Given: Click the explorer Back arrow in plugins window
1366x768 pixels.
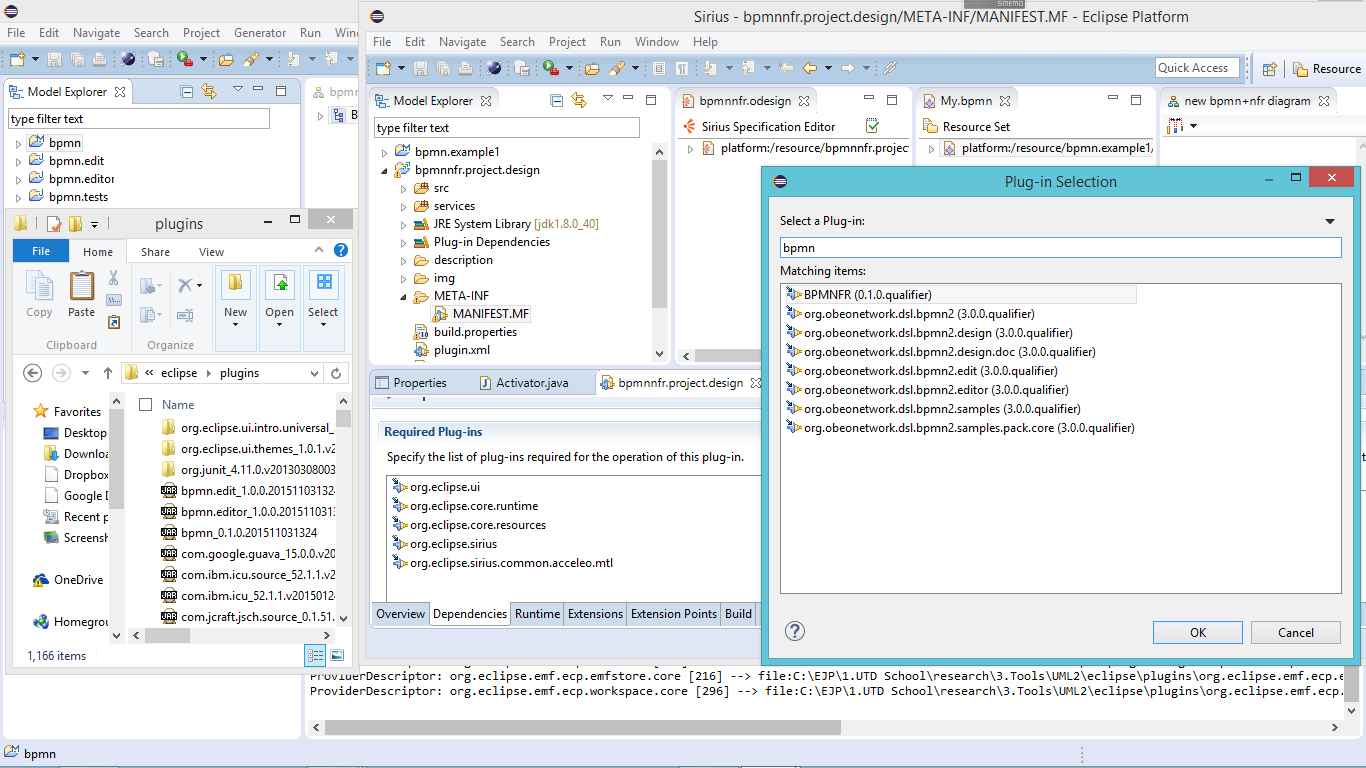Looking at the screenshot, I should (33, 372).
